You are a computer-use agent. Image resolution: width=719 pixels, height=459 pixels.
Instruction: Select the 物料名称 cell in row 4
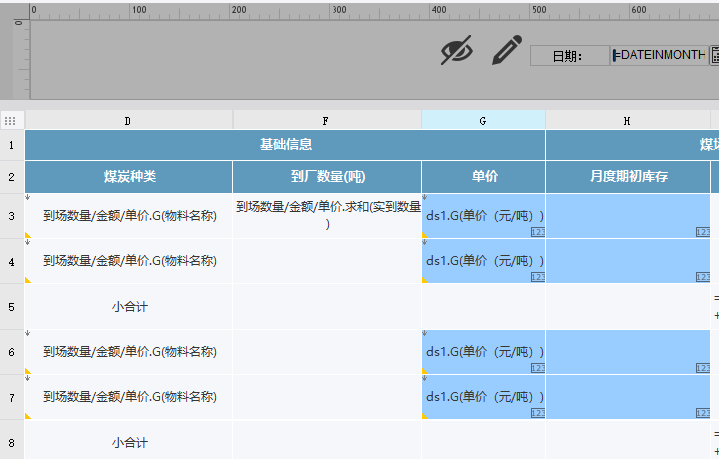point(128,261)
